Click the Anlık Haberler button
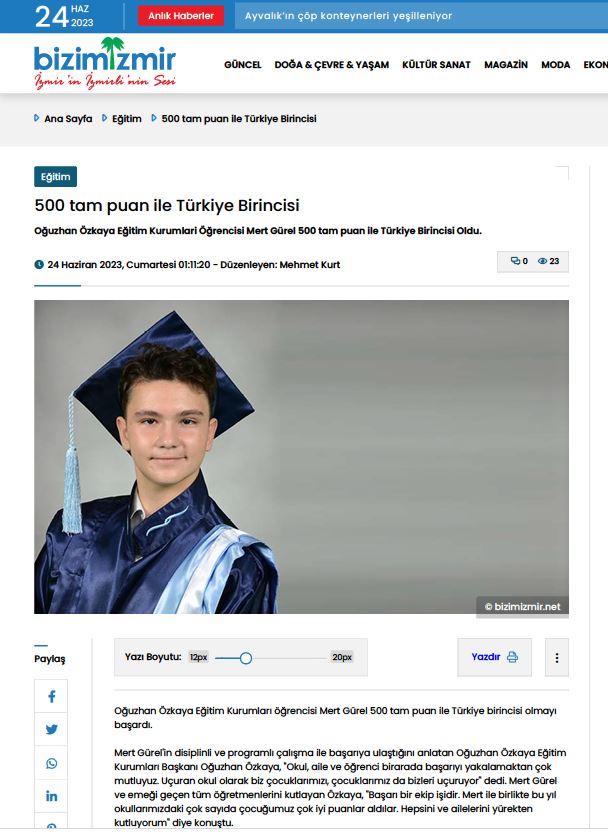The height and width of the screenshot is (832, 608). coord(181,16)
